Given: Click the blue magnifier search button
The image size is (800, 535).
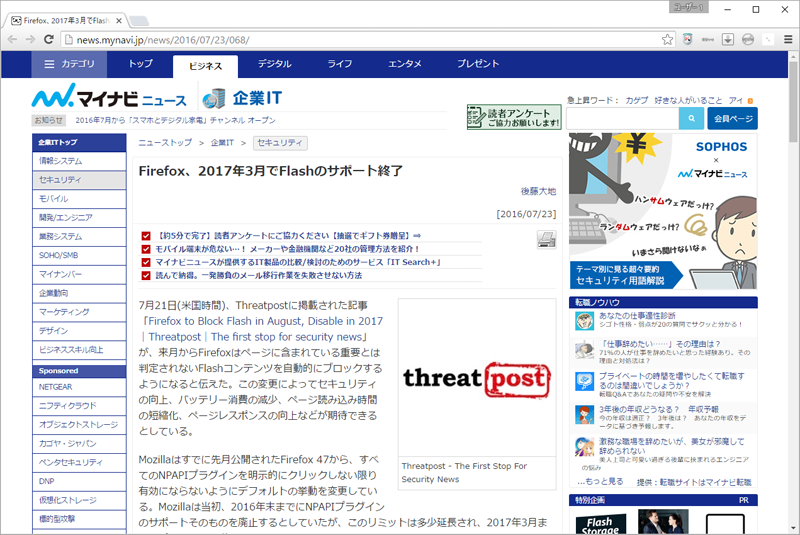Looking at the screenshot, I should point(691,119).
